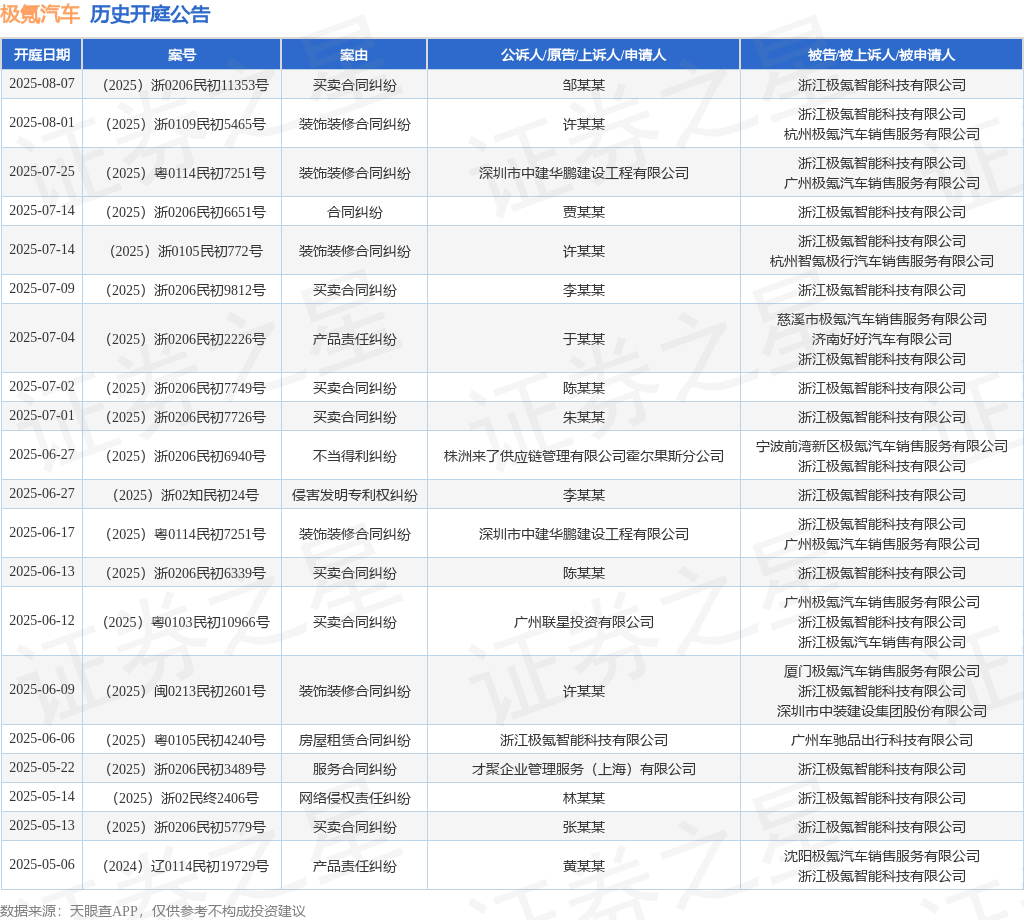Click defendant 慈溪市极氪汽车销售服务有限公司

pos(882,319)
